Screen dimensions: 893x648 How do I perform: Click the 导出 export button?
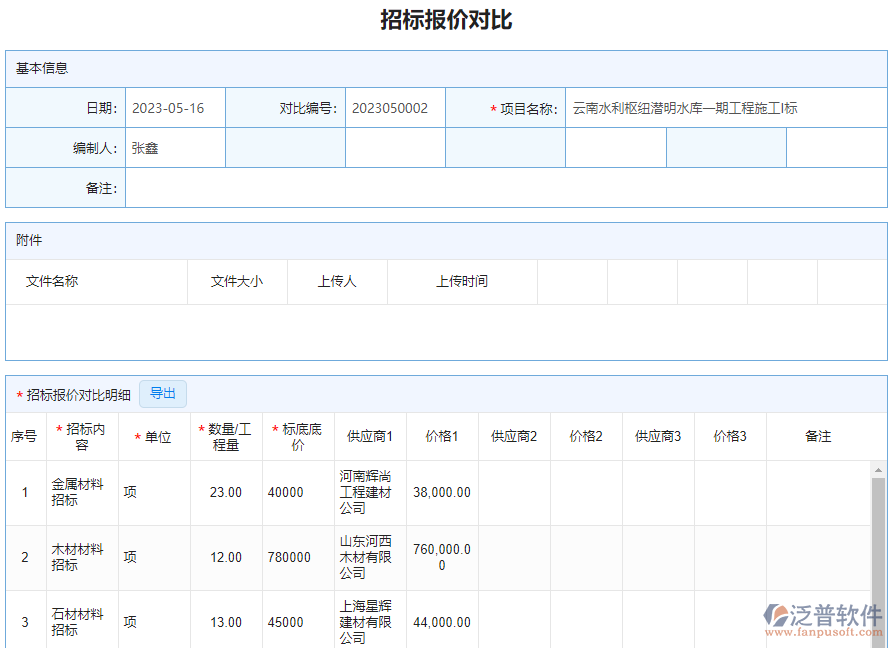pos(163,394)
